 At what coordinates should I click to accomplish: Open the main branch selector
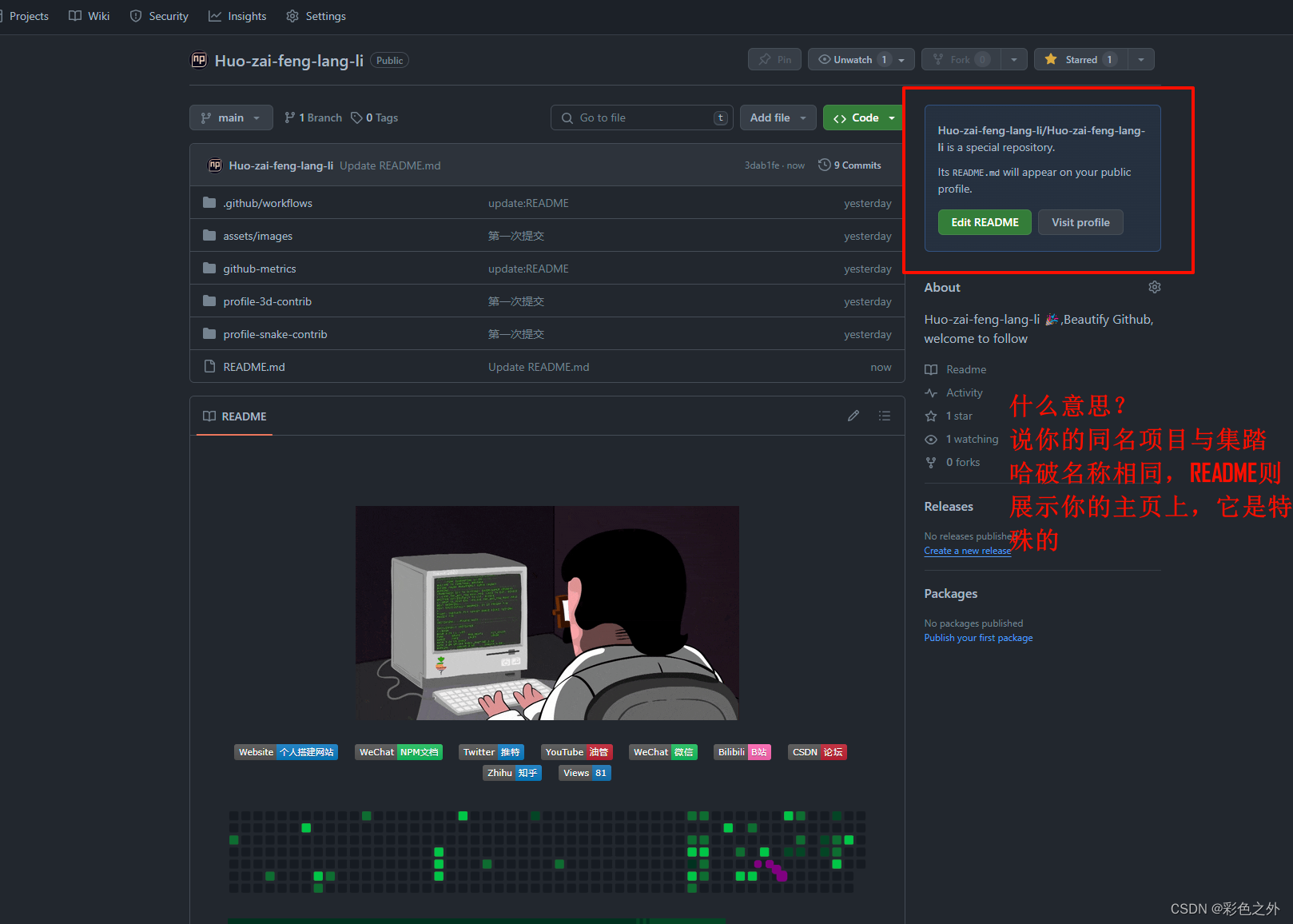click(231, 117)
